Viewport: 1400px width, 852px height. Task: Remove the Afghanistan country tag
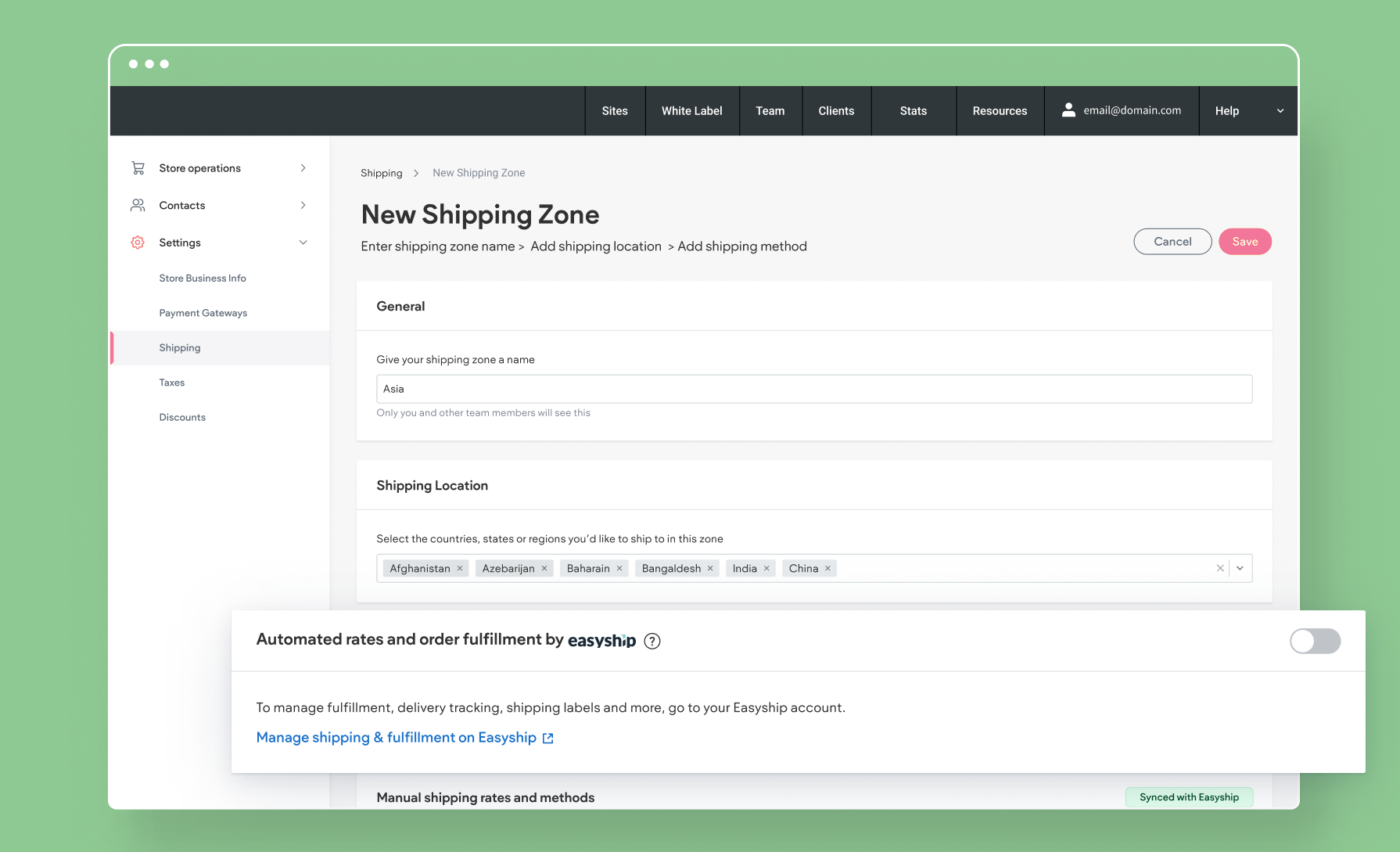tap(460, 568)
